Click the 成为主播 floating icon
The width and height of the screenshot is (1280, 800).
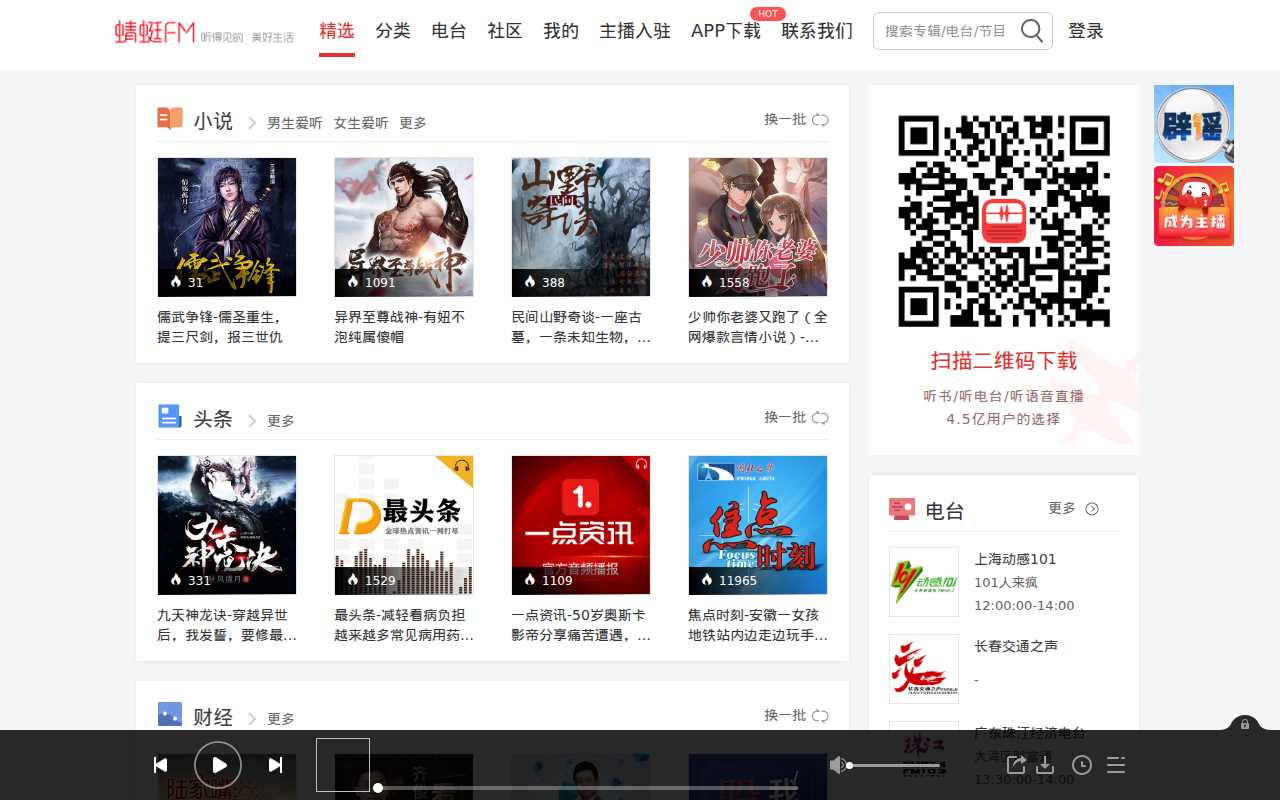pyautogui.click(x=1193, y=205)
